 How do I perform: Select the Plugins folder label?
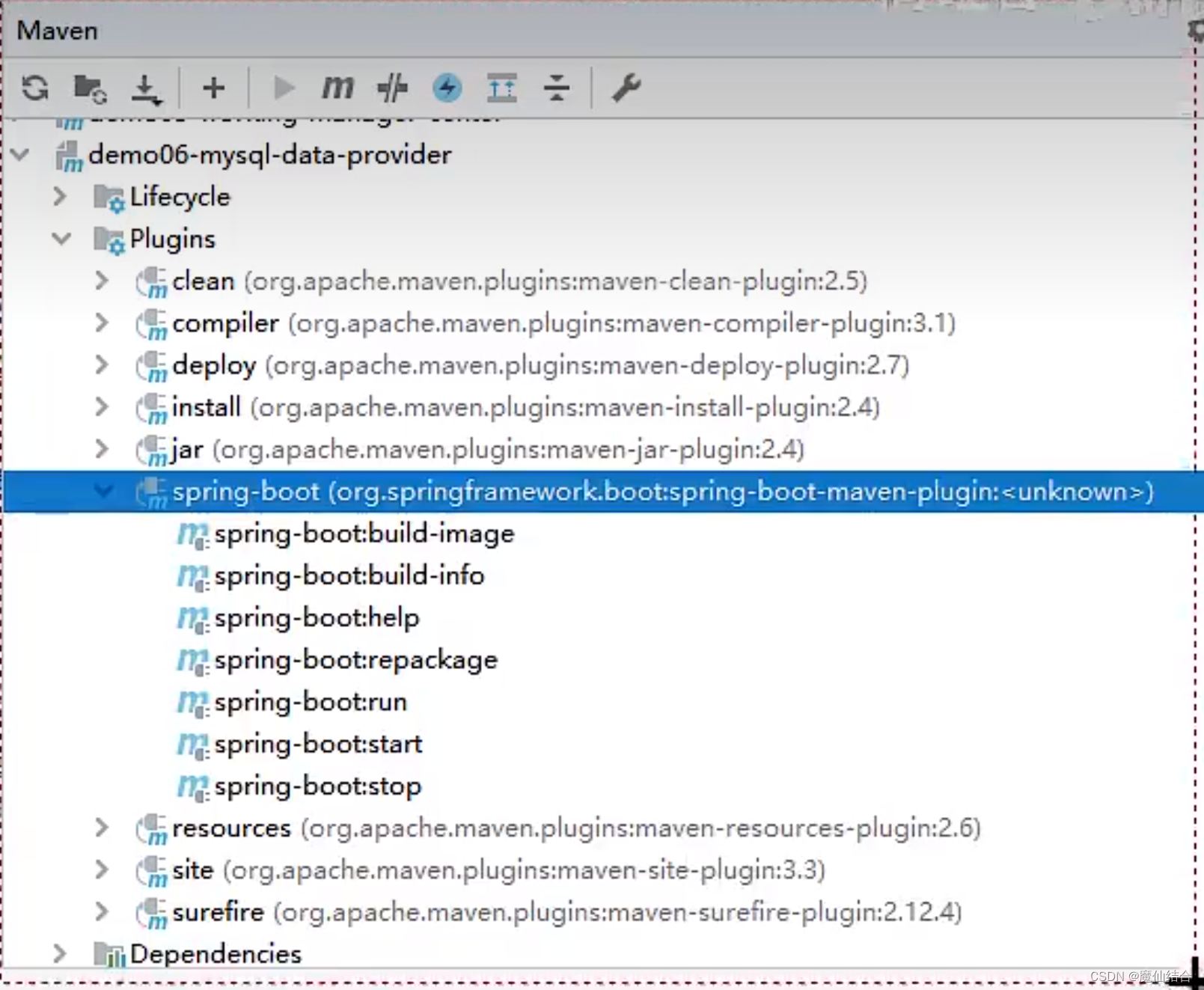(x=173, y=239)
